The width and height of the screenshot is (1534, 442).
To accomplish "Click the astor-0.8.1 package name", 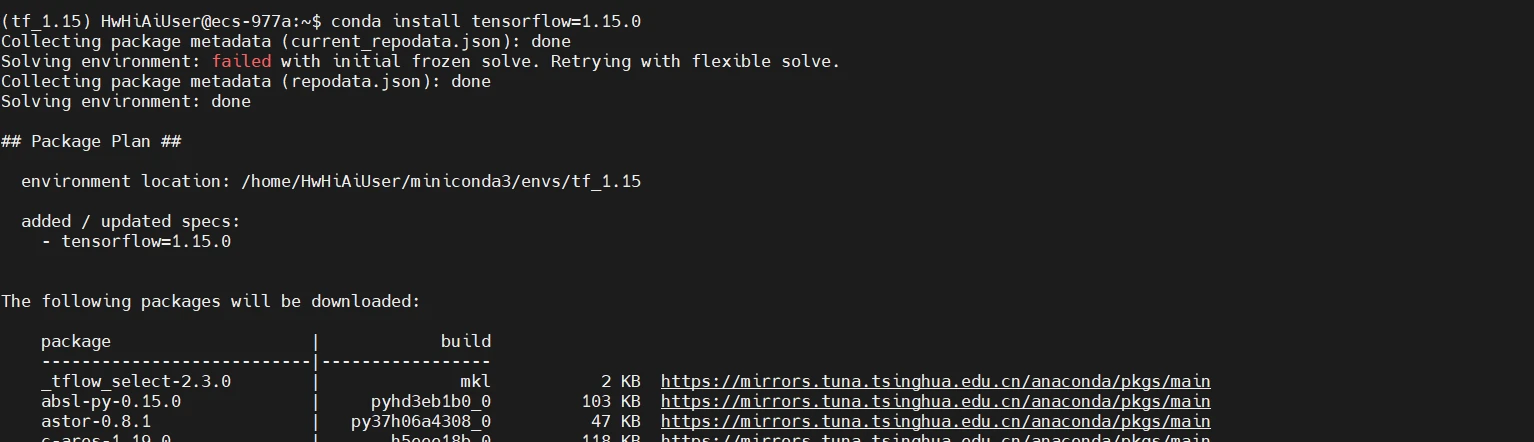I will click(96, 421).
